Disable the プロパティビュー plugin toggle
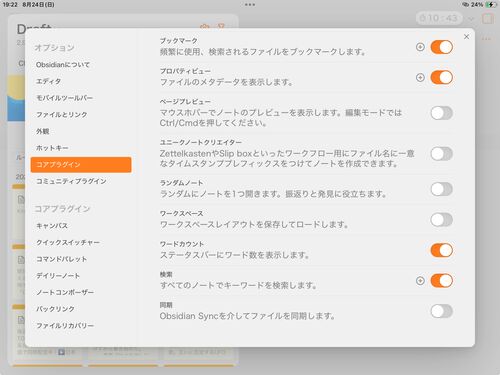 pyautogui.click(x=441, y=77)
